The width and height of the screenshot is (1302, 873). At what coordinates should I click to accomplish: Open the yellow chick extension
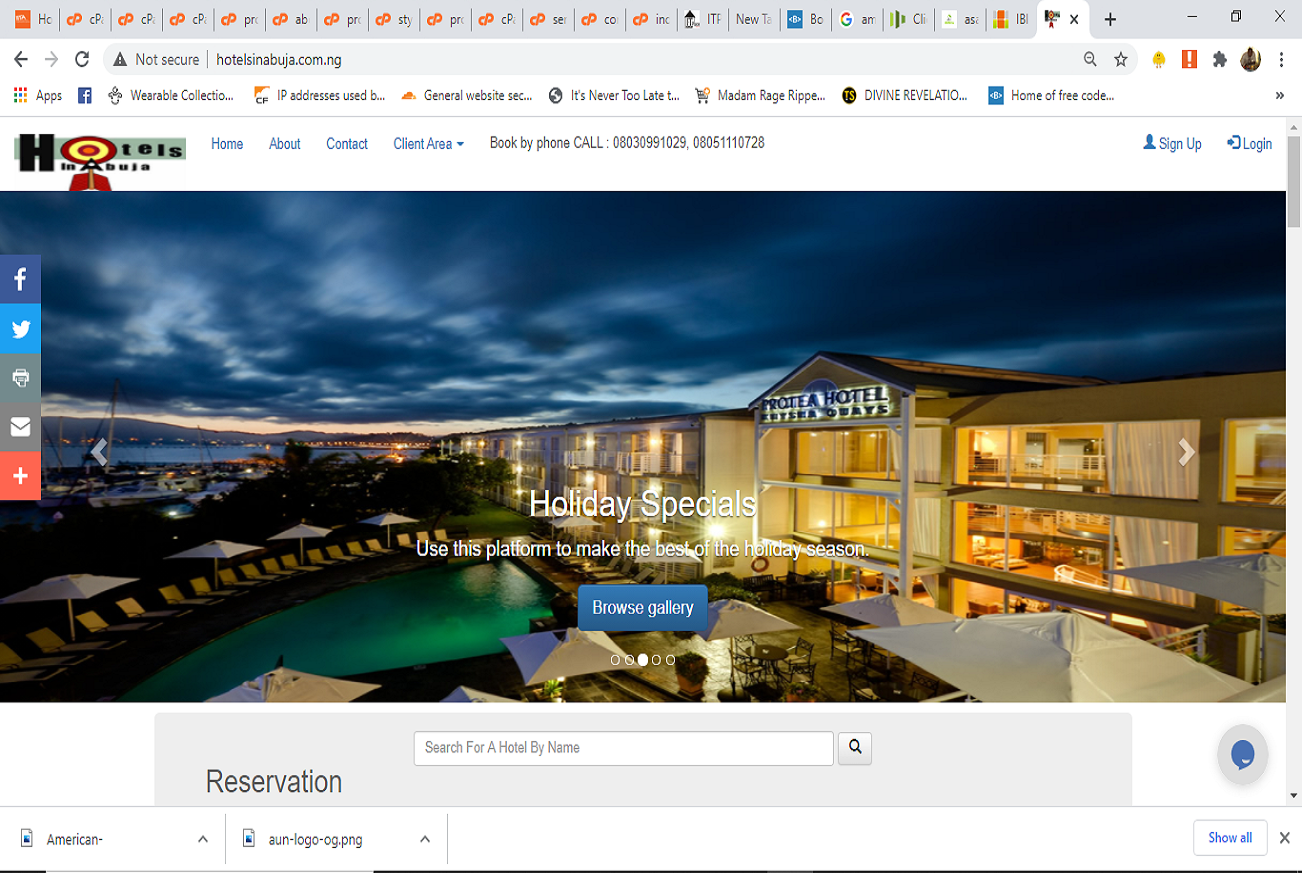pos(1159,60)
